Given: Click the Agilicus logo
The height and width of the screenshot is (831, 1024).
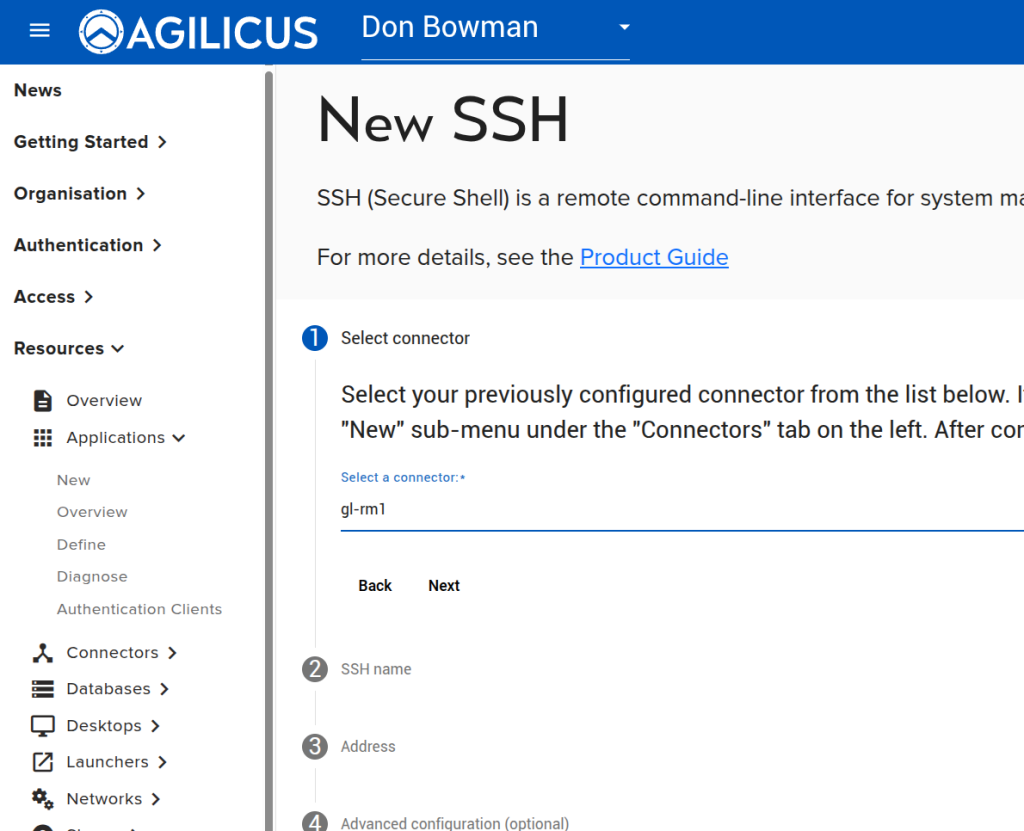Looking at the screenshot, I should coord(198,31).
